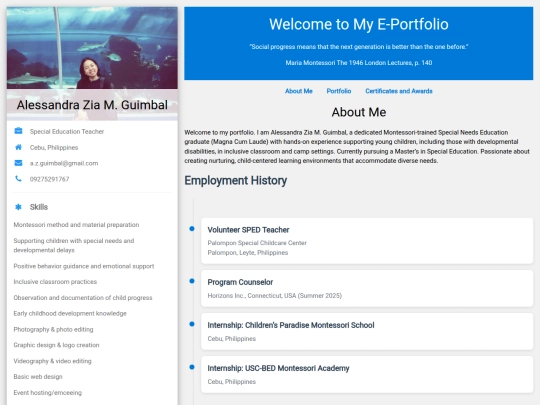The width and height of the screenshot is (540, 405).
Task: Click the Special Education Teacher text
Action: pyautogui.click(x=67, y=132)
